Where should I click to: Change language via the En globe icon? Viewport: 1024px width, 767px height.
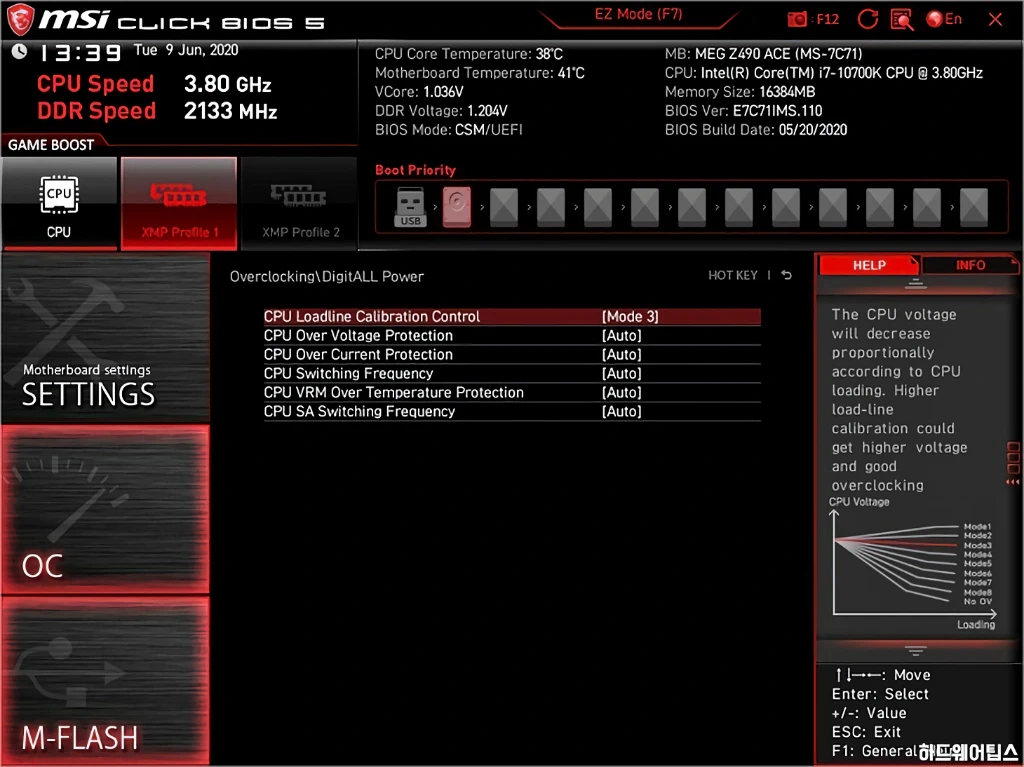(x=944, y=19)
